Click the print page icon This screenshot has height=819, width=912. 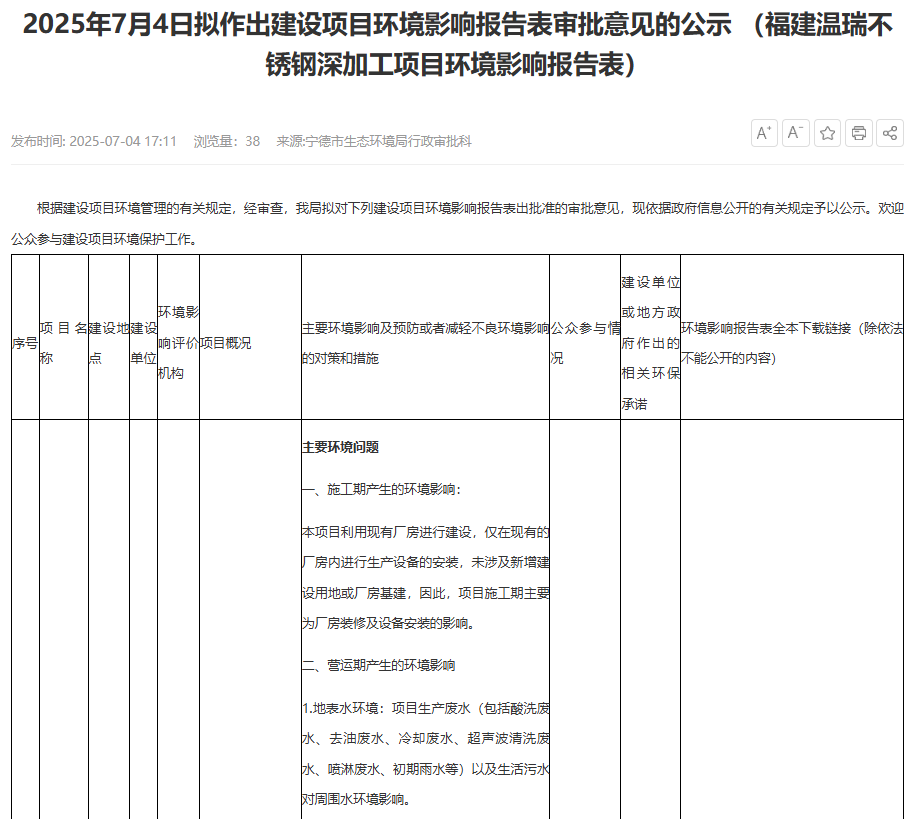click(x=858, y=133)
